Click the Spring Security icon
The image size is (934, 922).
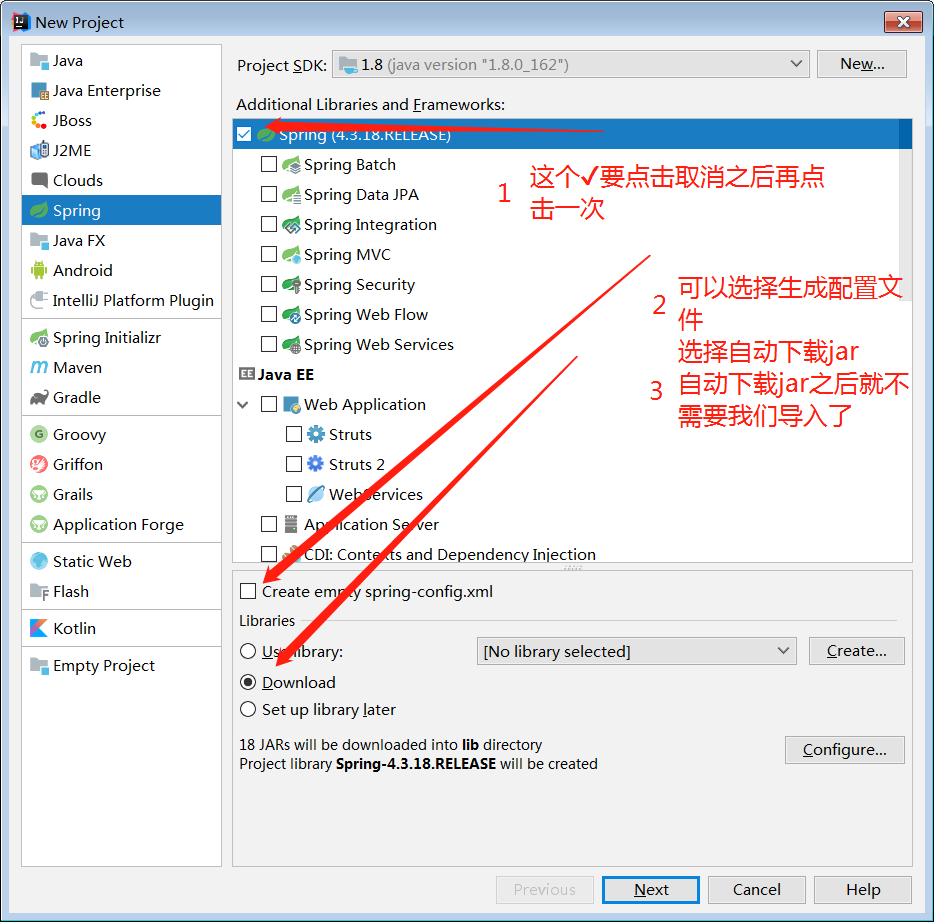291,285
